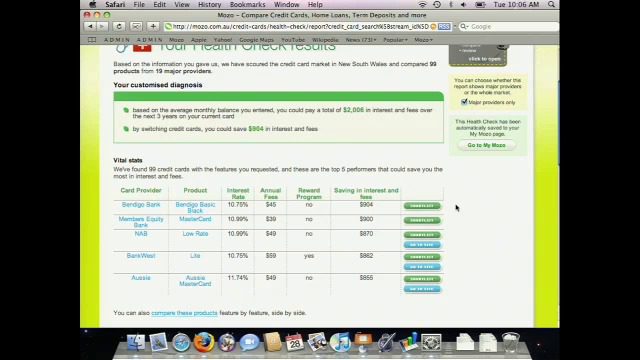Screen dimensions: 640x360
Task: Click the green button in the Aussie row
Action: (422, 279)
